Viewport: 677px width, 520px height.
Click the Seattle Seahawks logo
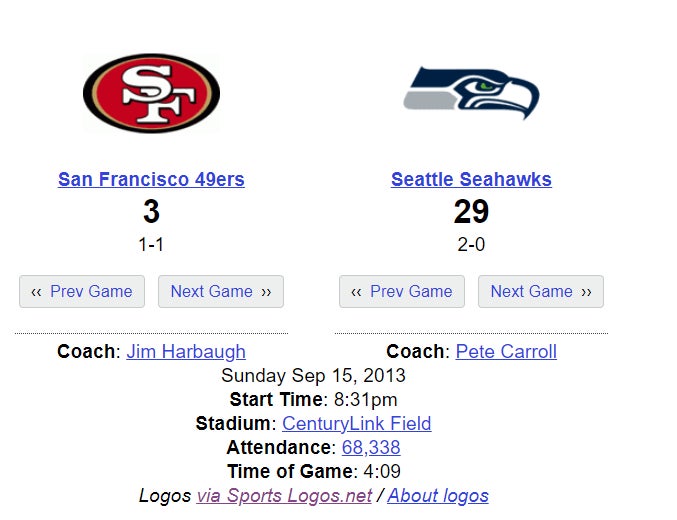click(471, 94)
